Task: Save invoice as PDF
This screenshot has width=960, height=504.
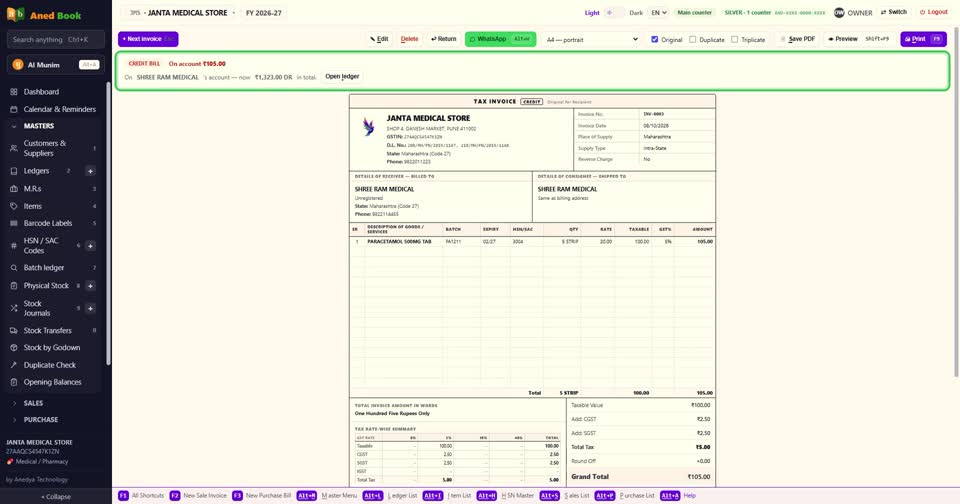Action: (x=798, y=39)
